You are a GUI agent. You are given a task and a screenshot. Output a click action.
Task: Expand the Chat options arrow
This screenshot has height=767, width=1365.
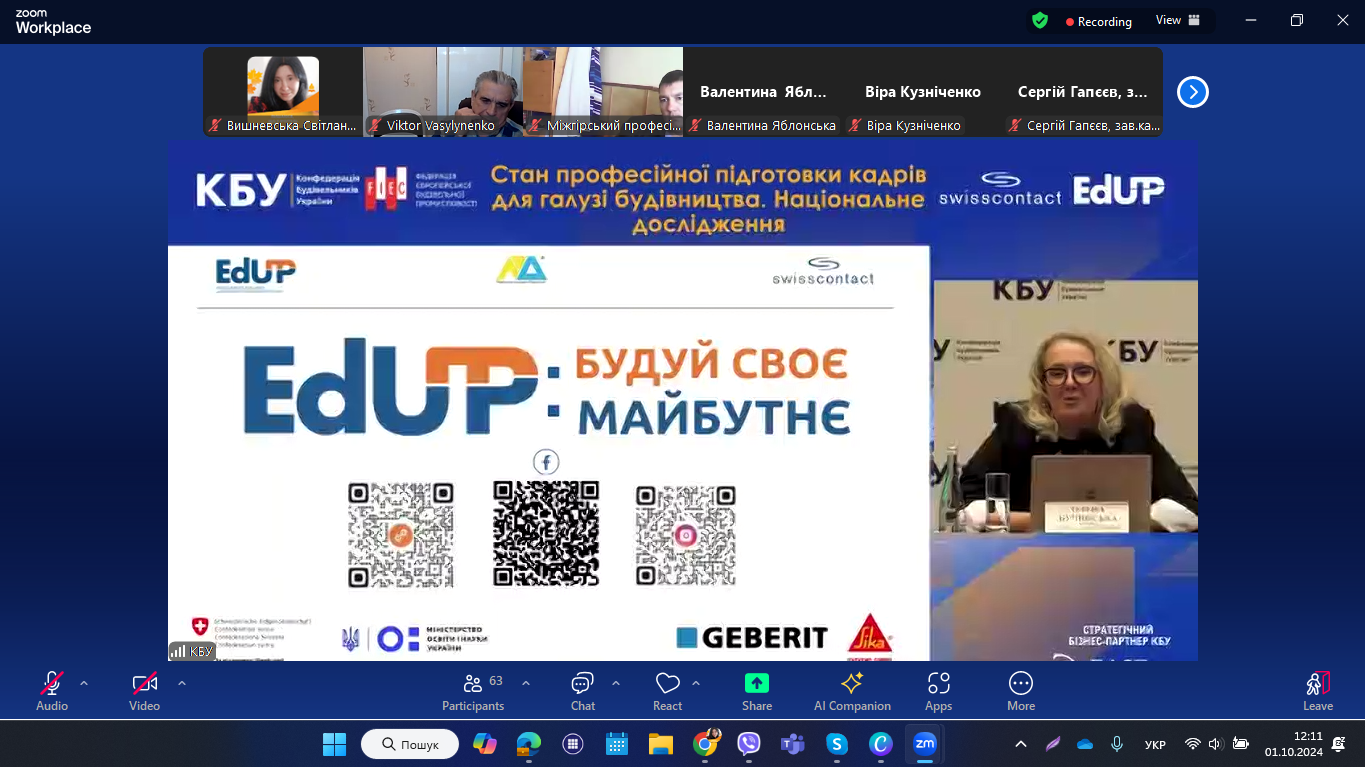coord(616,684)
